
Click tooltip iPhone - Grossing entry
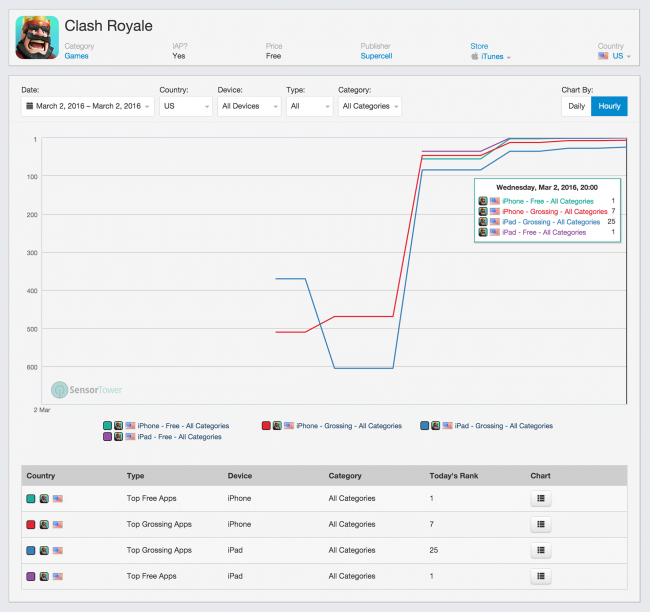tap(547, 211)
